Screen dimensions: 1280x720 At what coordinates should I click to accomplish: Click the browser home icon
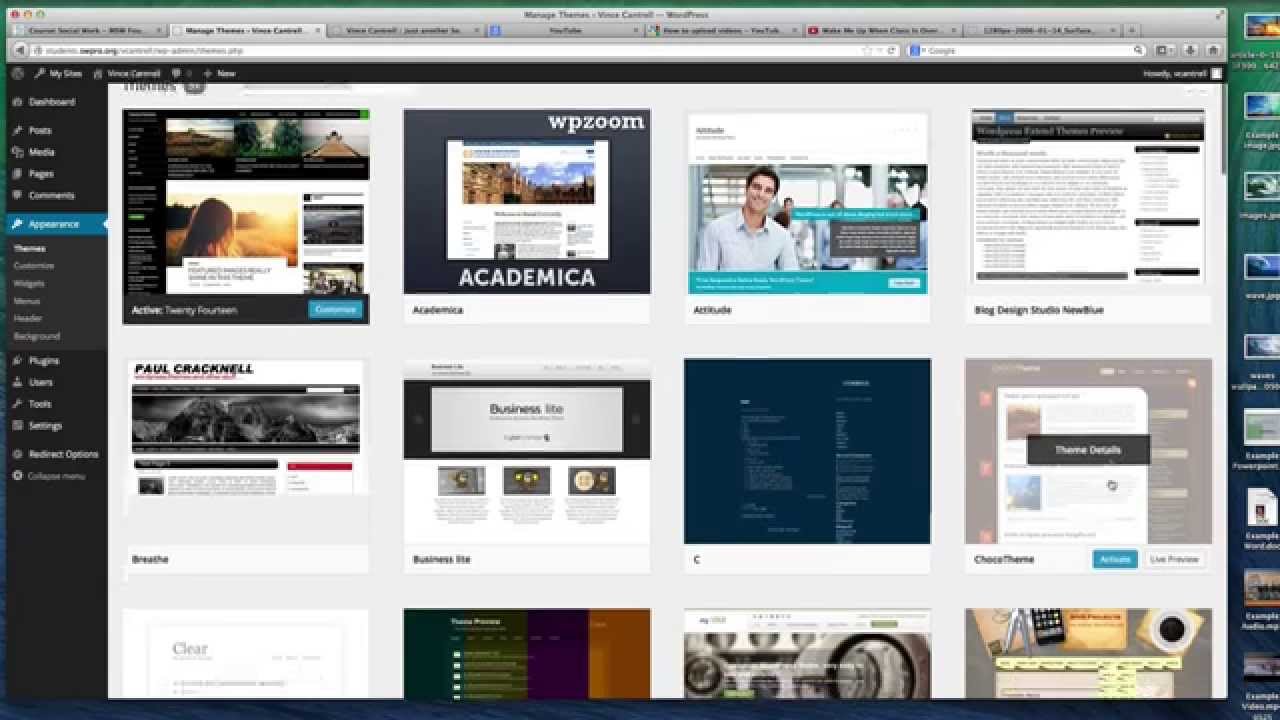point(1213,50)
